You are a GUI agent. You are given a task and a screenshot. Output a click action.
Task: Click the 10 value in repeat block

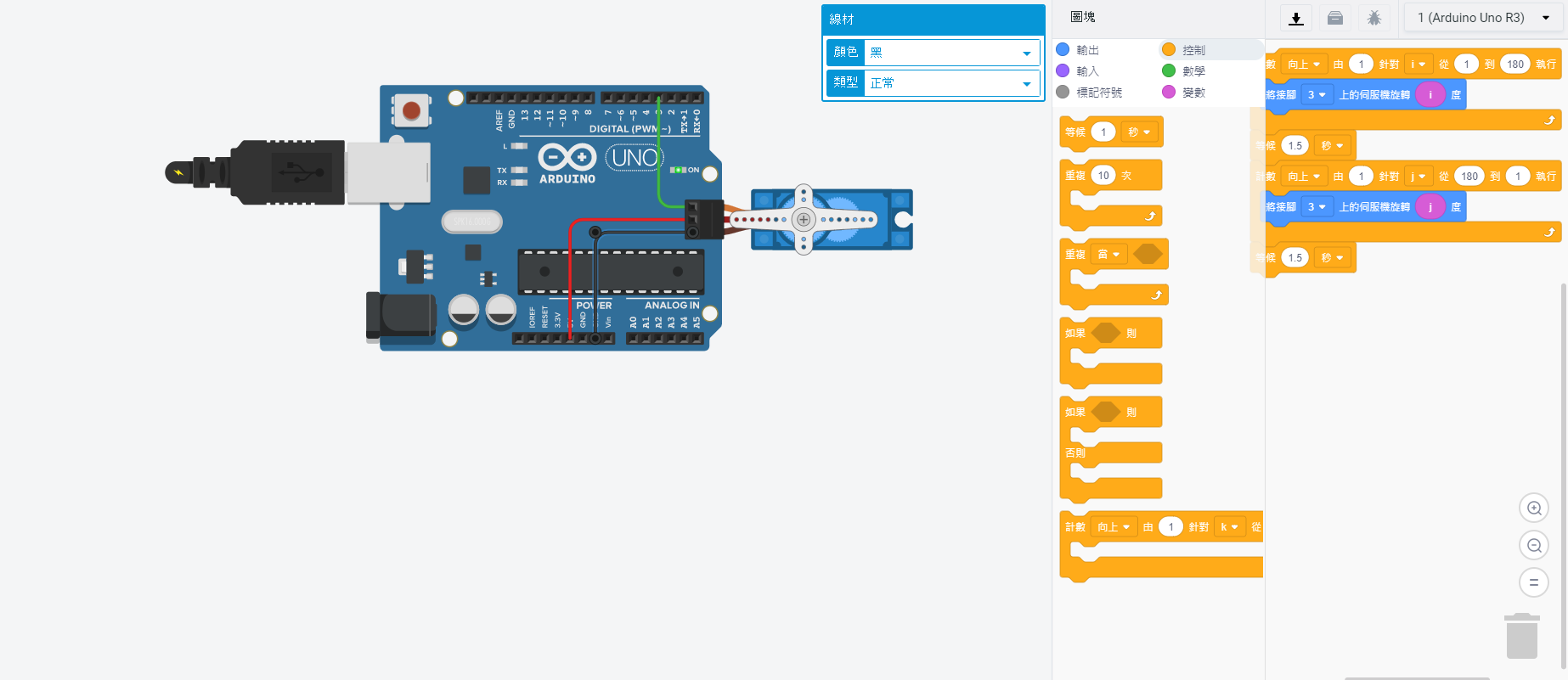1103,176
